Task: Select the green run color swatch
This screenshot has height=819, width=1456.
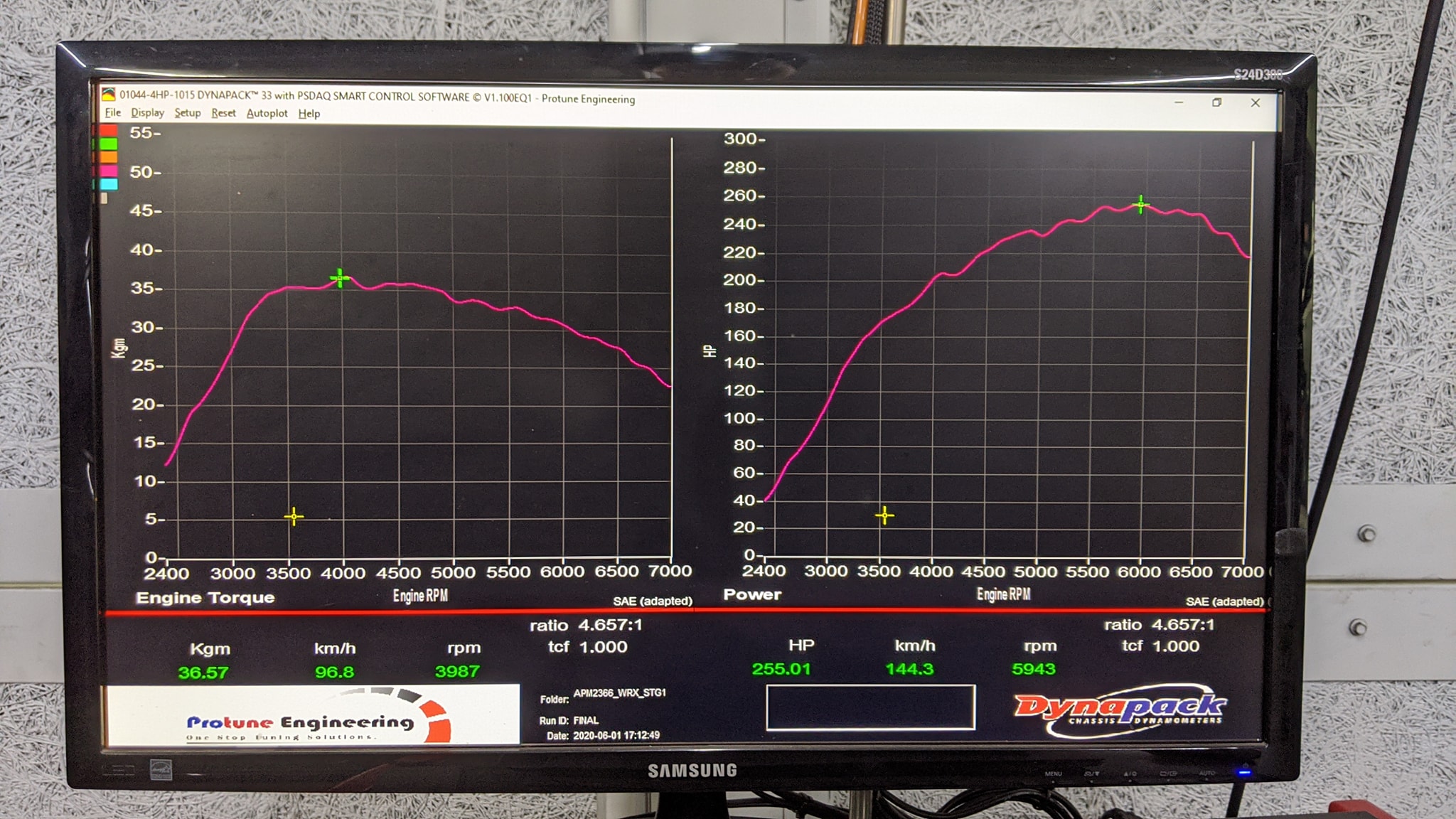Action: [x=108, y=144]
